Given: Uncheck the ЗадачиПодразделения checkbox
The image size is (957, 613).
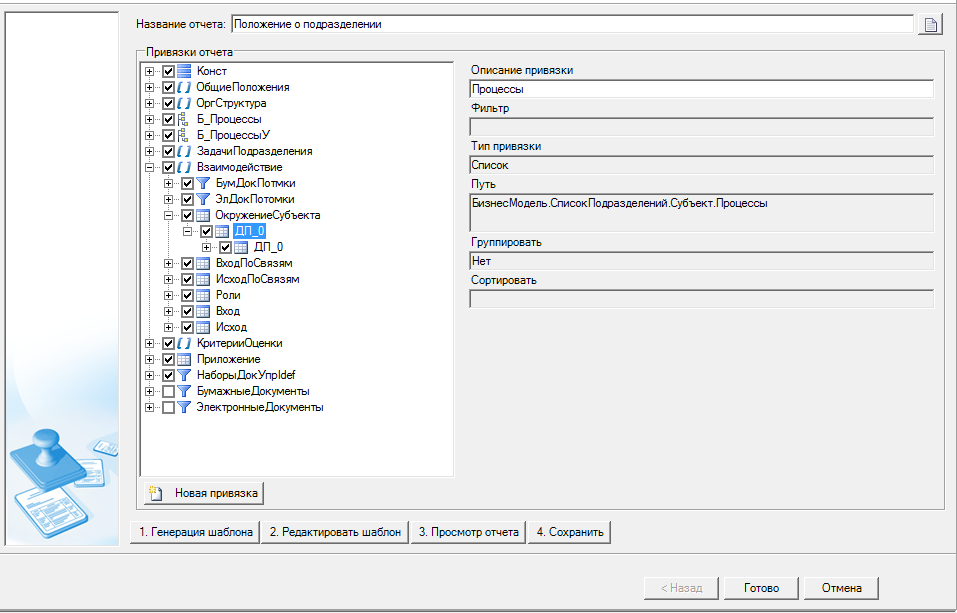Looking at the screenshot, I should [x=168, y=151].
